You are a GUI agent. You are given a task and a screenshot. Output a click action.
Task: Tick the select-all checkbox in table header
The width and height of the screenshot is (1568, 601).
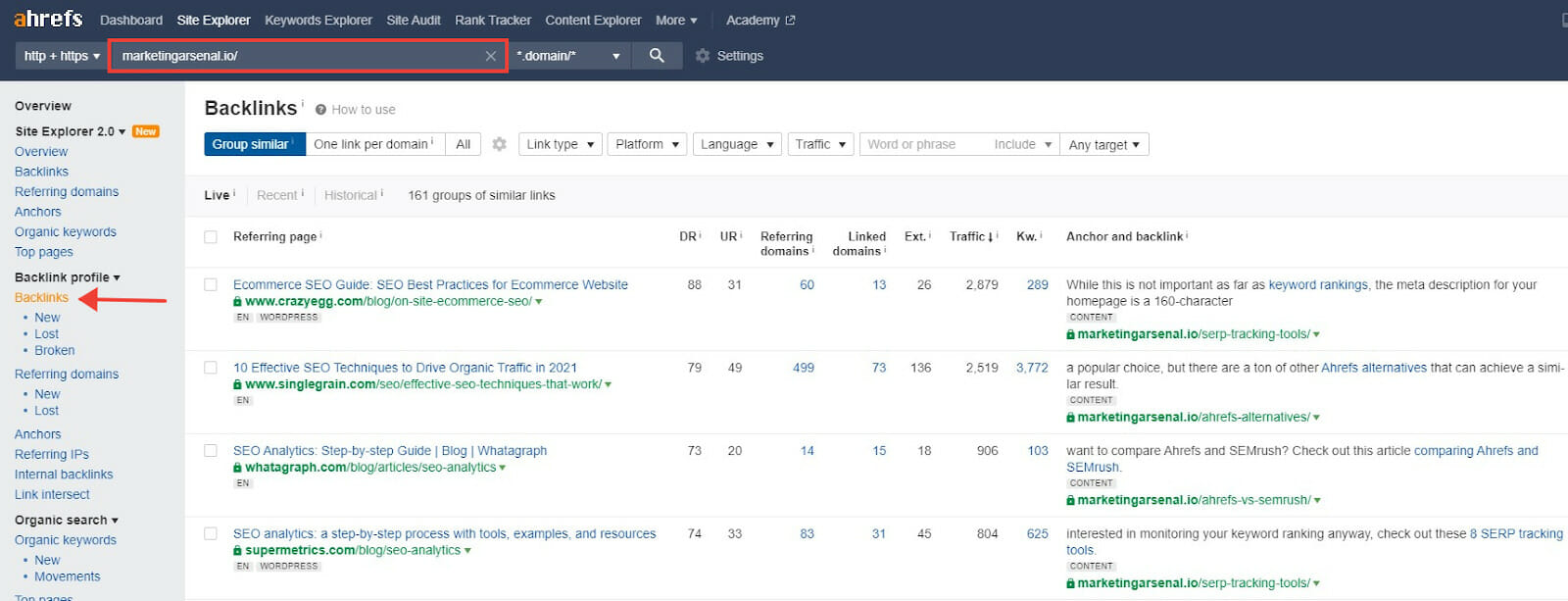[x=211, y=237]
